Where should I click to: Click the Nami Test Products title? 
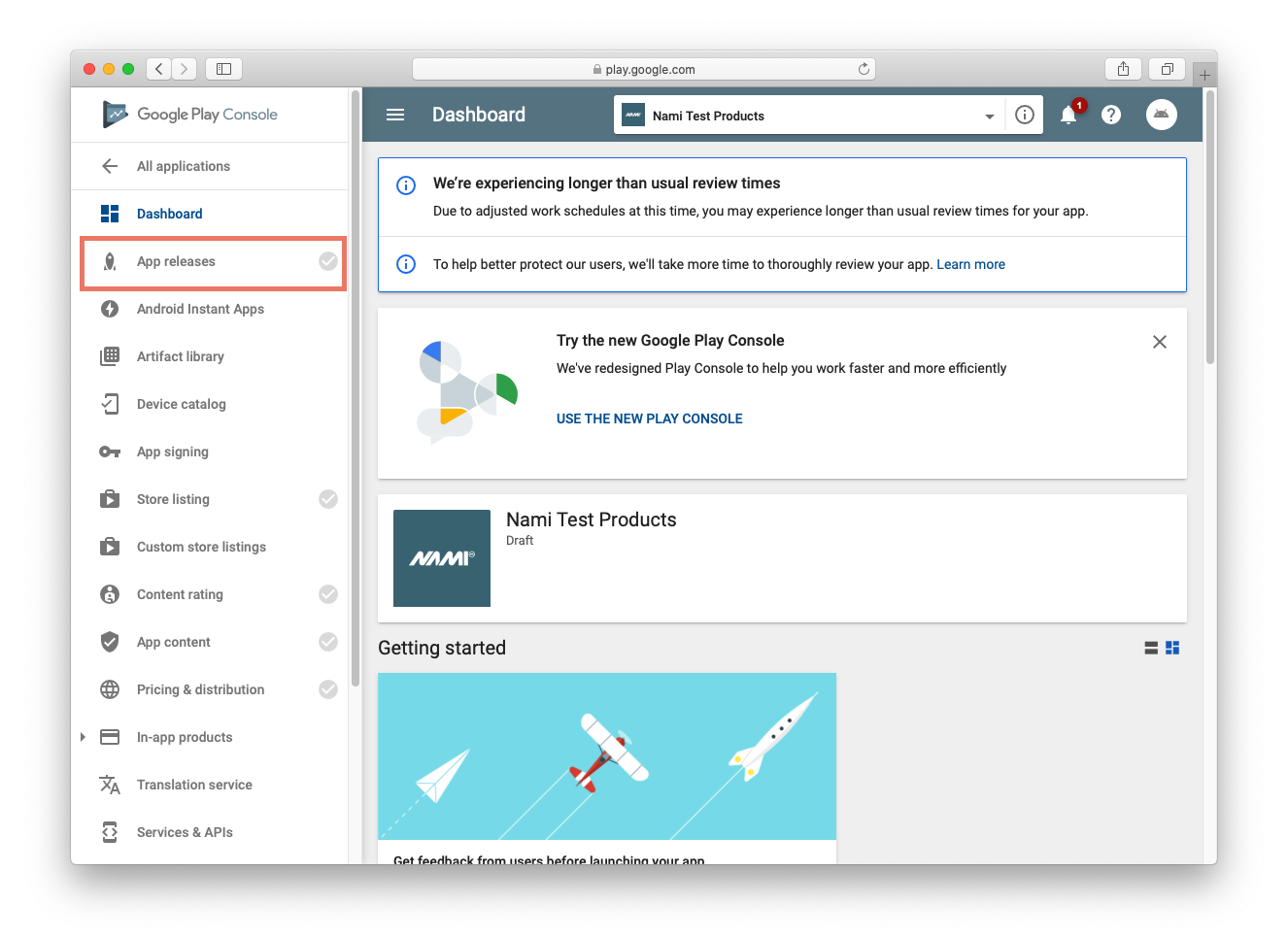592,519
